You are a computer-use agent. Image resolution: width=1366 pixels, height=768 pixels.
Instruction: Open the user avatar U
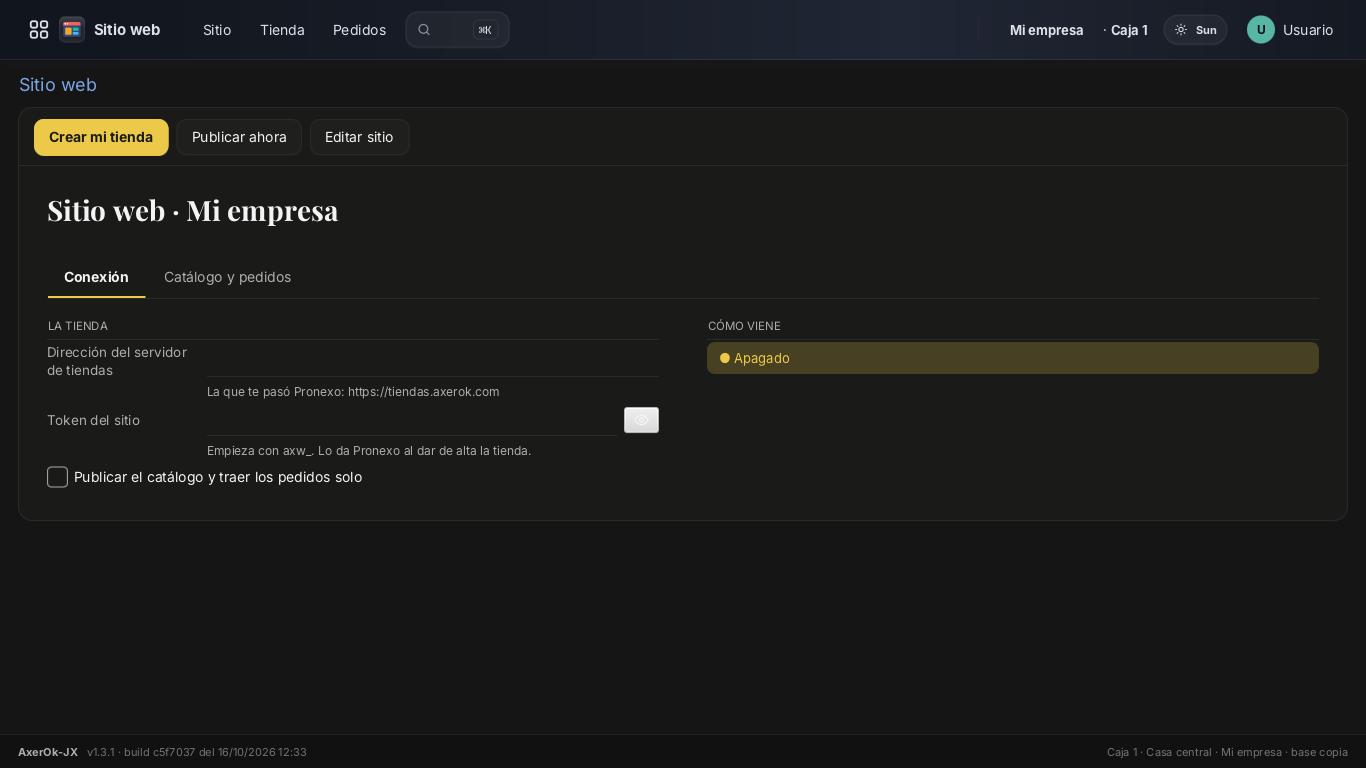tap(1261, 30)
